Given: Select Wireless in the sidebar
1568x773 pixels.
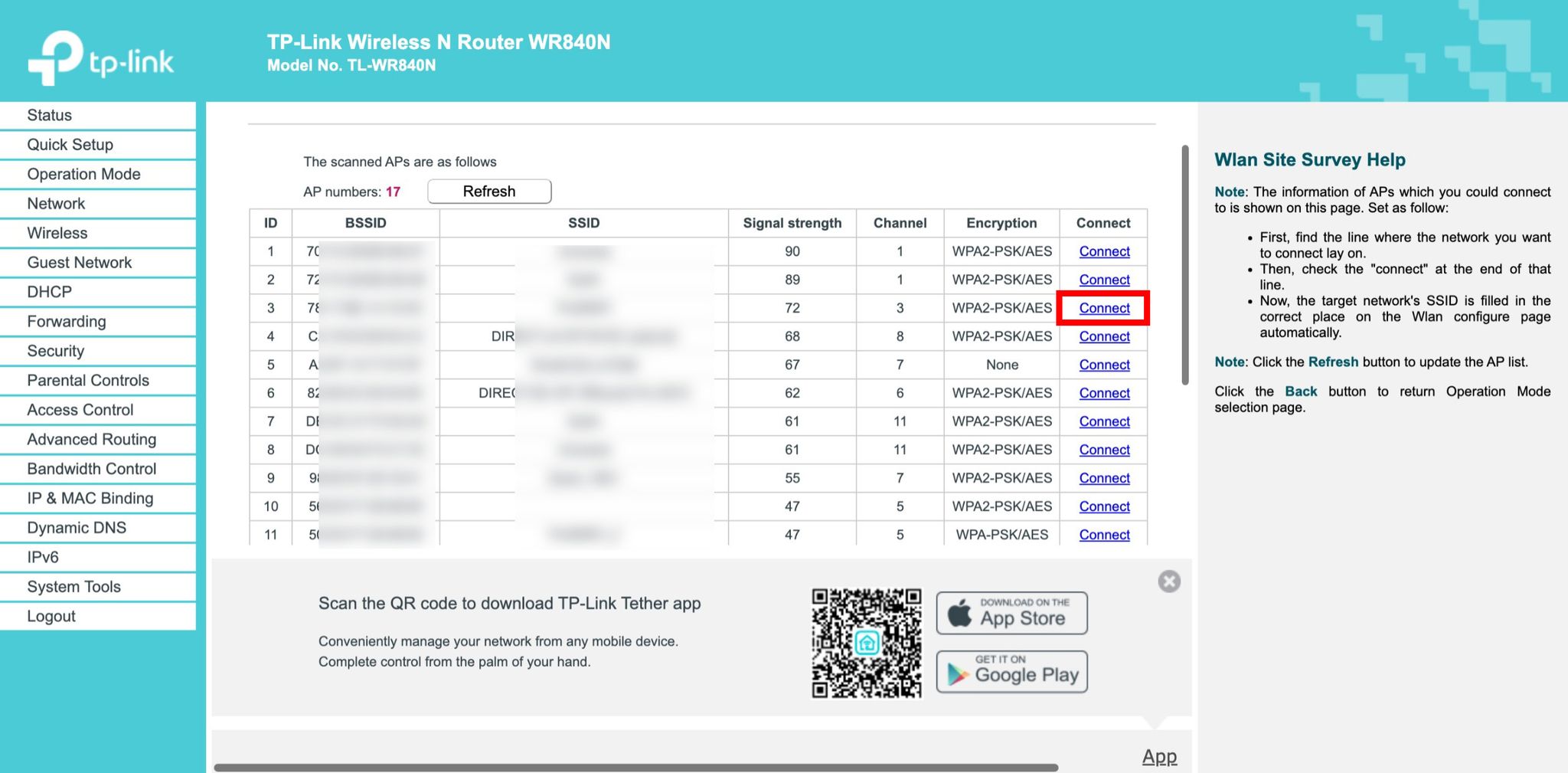Looking at the screenshot, I should point(98,233).
